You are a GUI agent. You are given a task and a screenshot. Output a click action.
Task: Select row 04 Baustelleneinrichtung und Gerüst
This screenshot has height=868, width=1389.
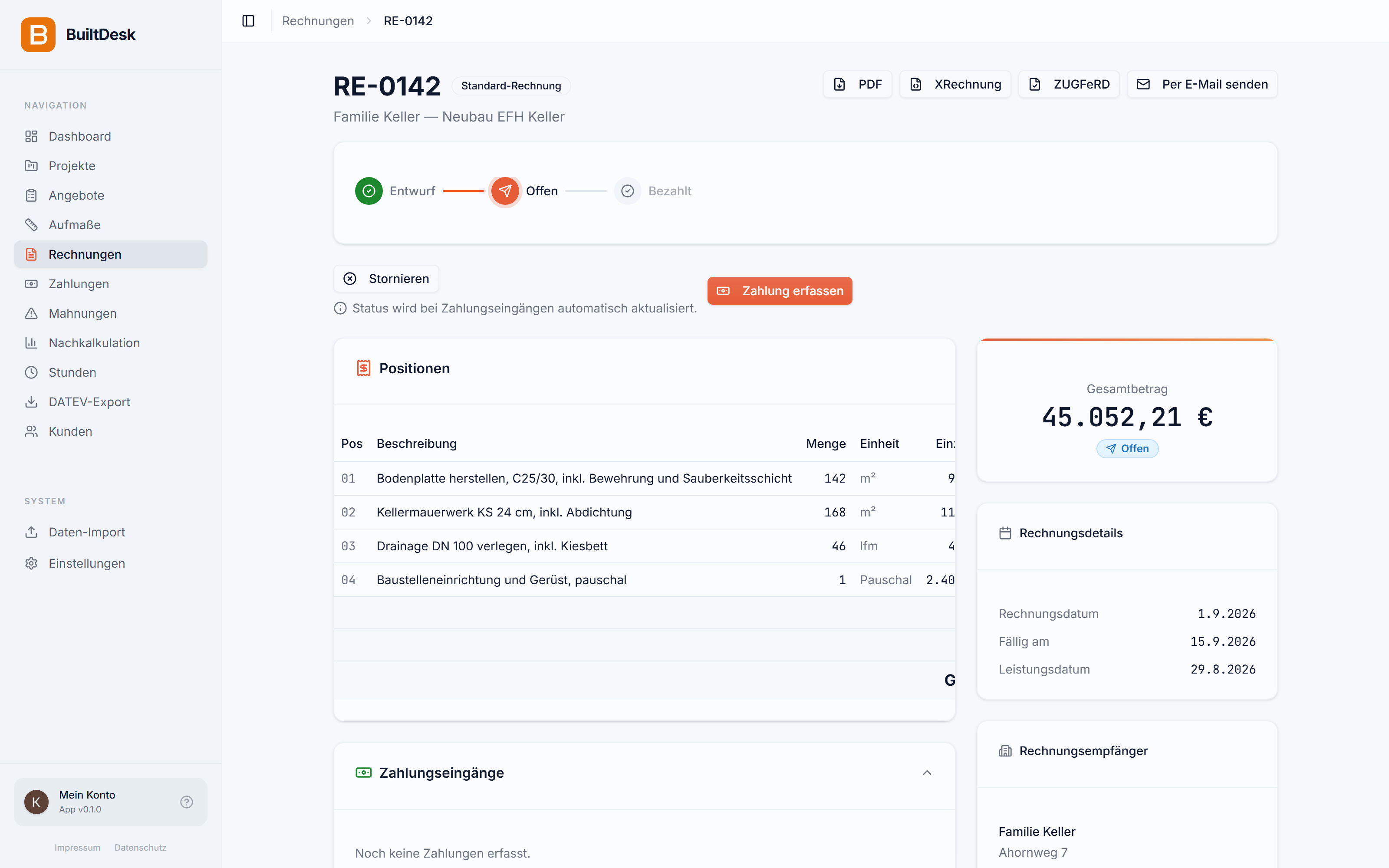click(645, 580)
